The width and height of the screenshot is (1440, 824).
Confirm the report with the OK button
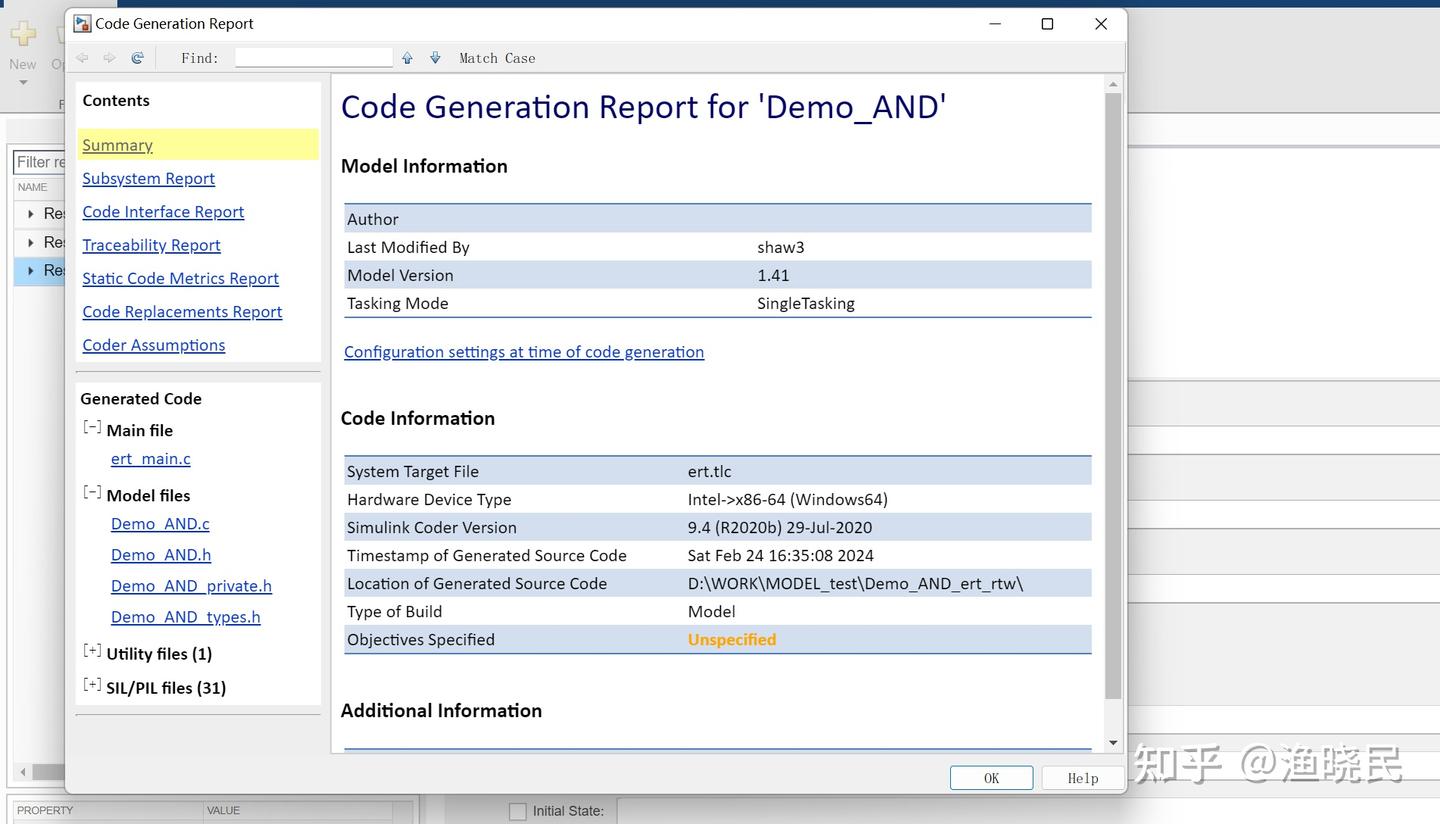pos(991,778)
